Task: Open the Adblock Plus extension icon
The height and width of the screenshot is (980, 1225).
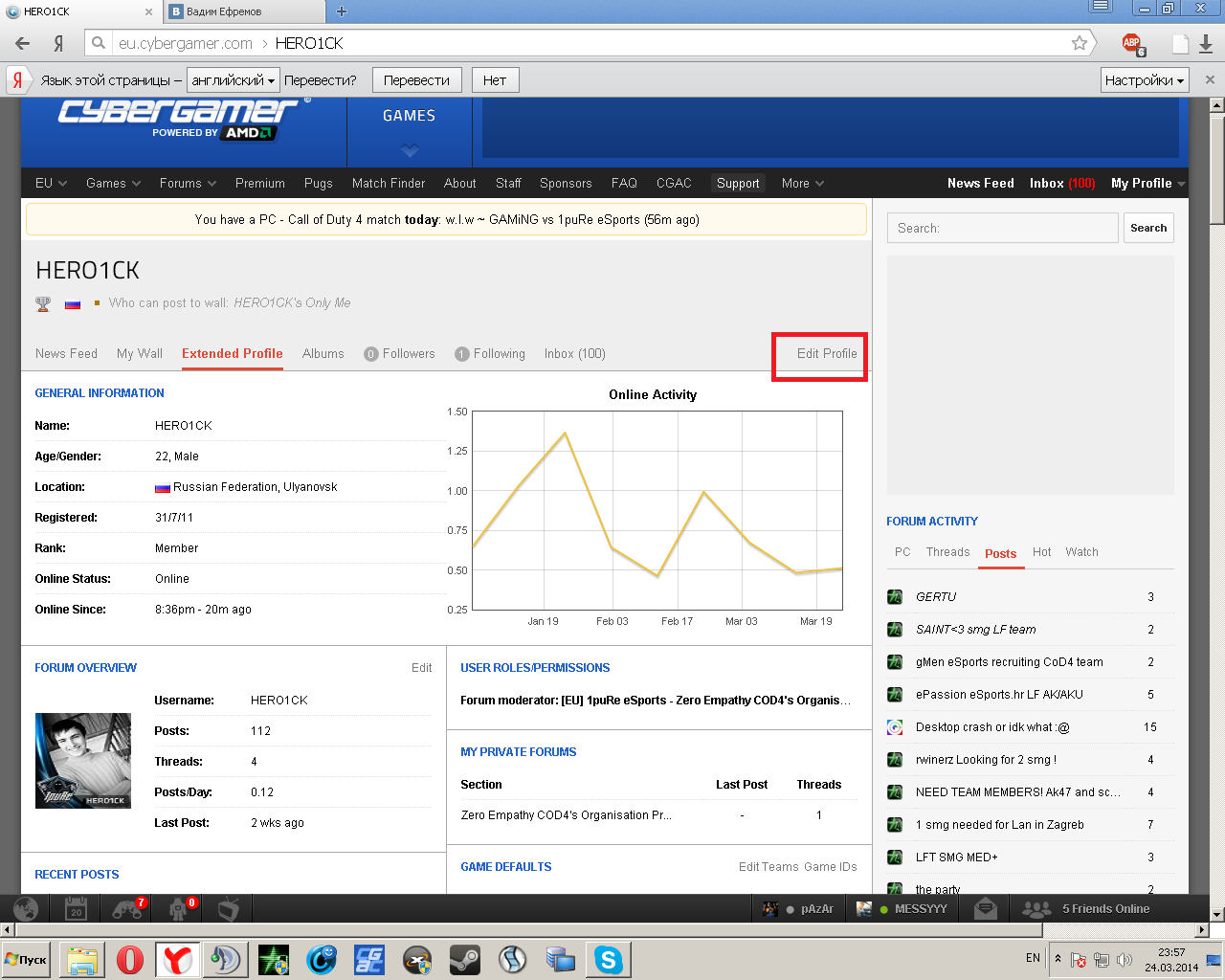Action: pyautogui.click(x=1133, y=44)
